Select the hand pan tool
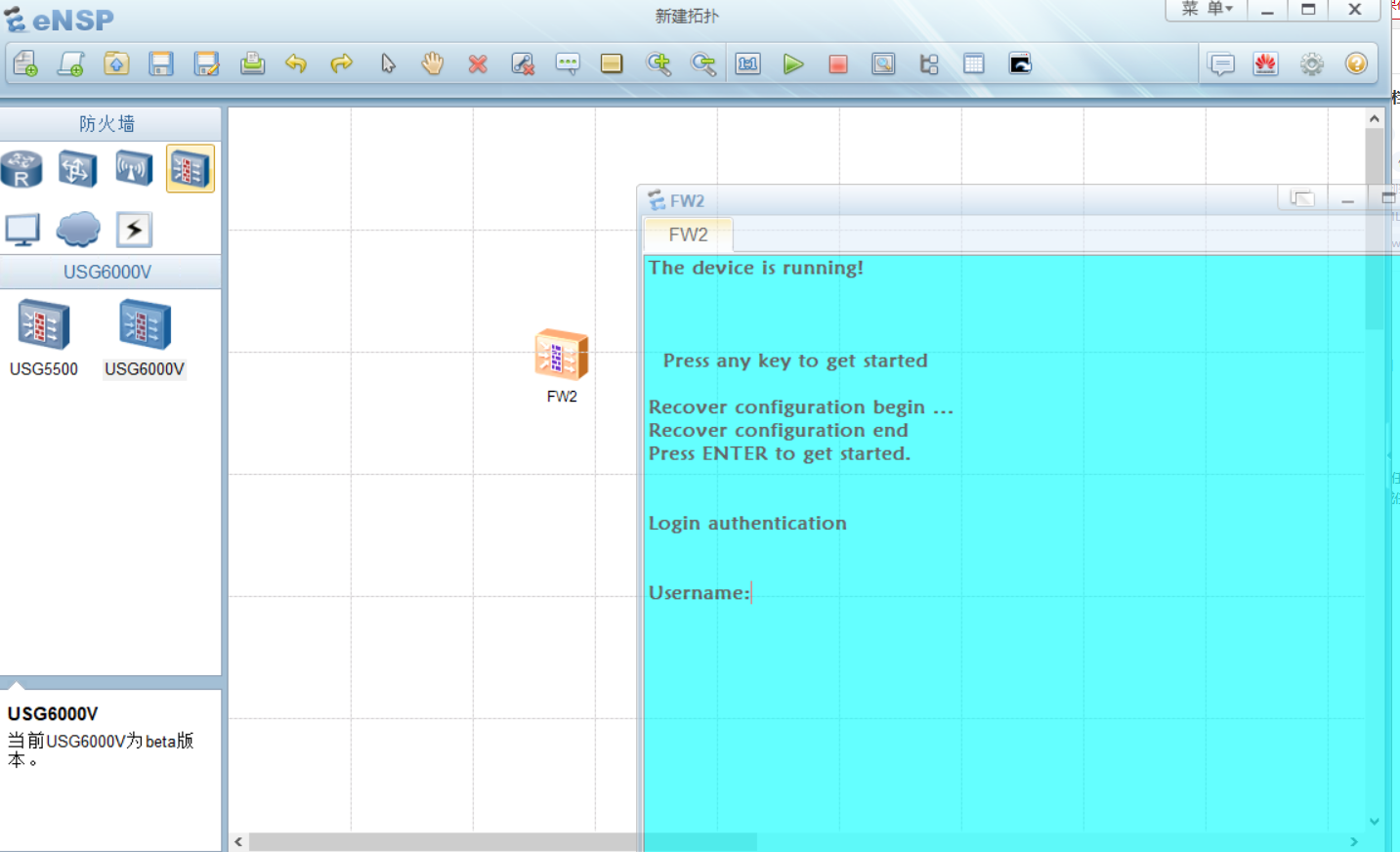The width and height of the screenshot is (1400, 852). pos(432,64)
